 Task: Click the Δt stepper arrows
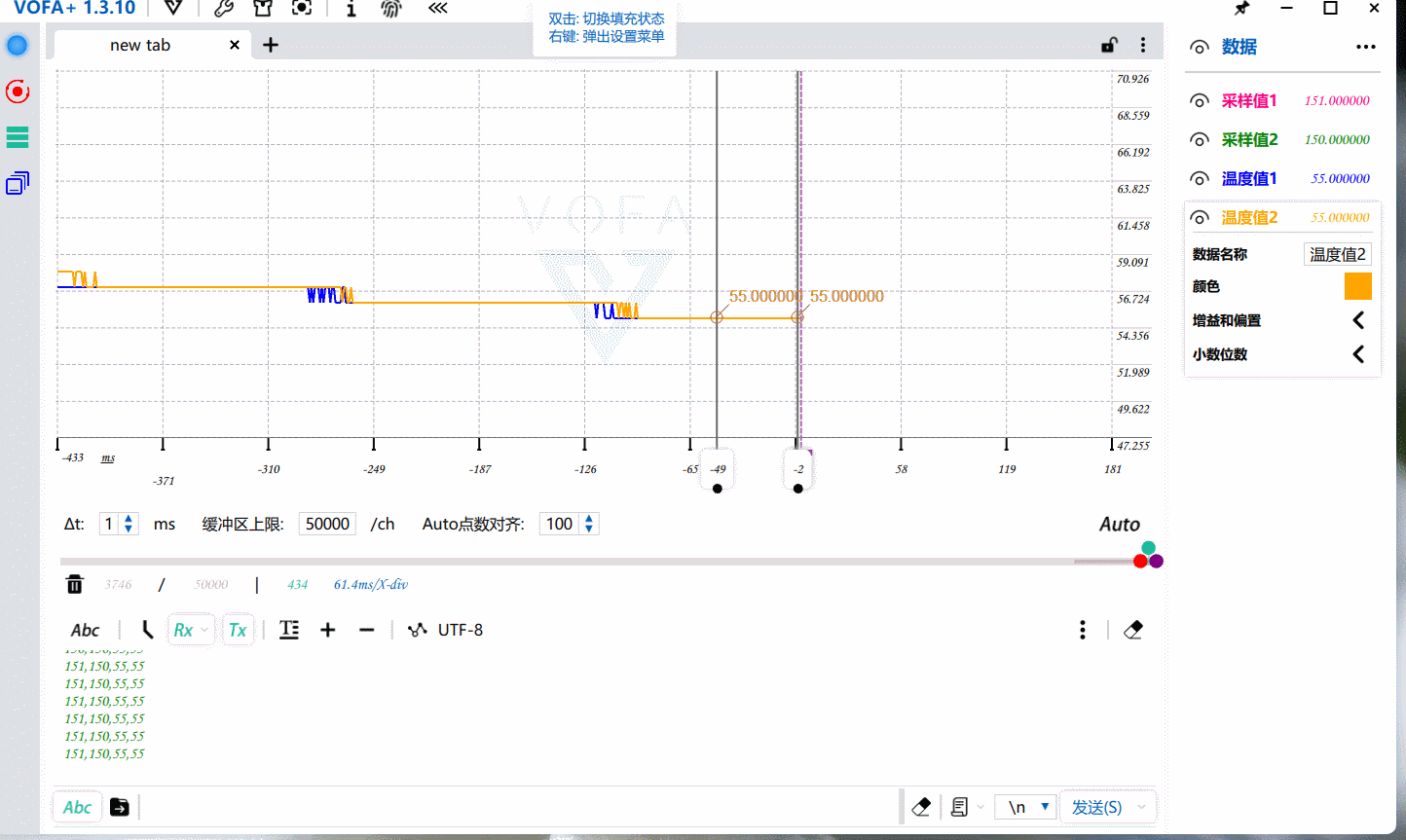129,524
